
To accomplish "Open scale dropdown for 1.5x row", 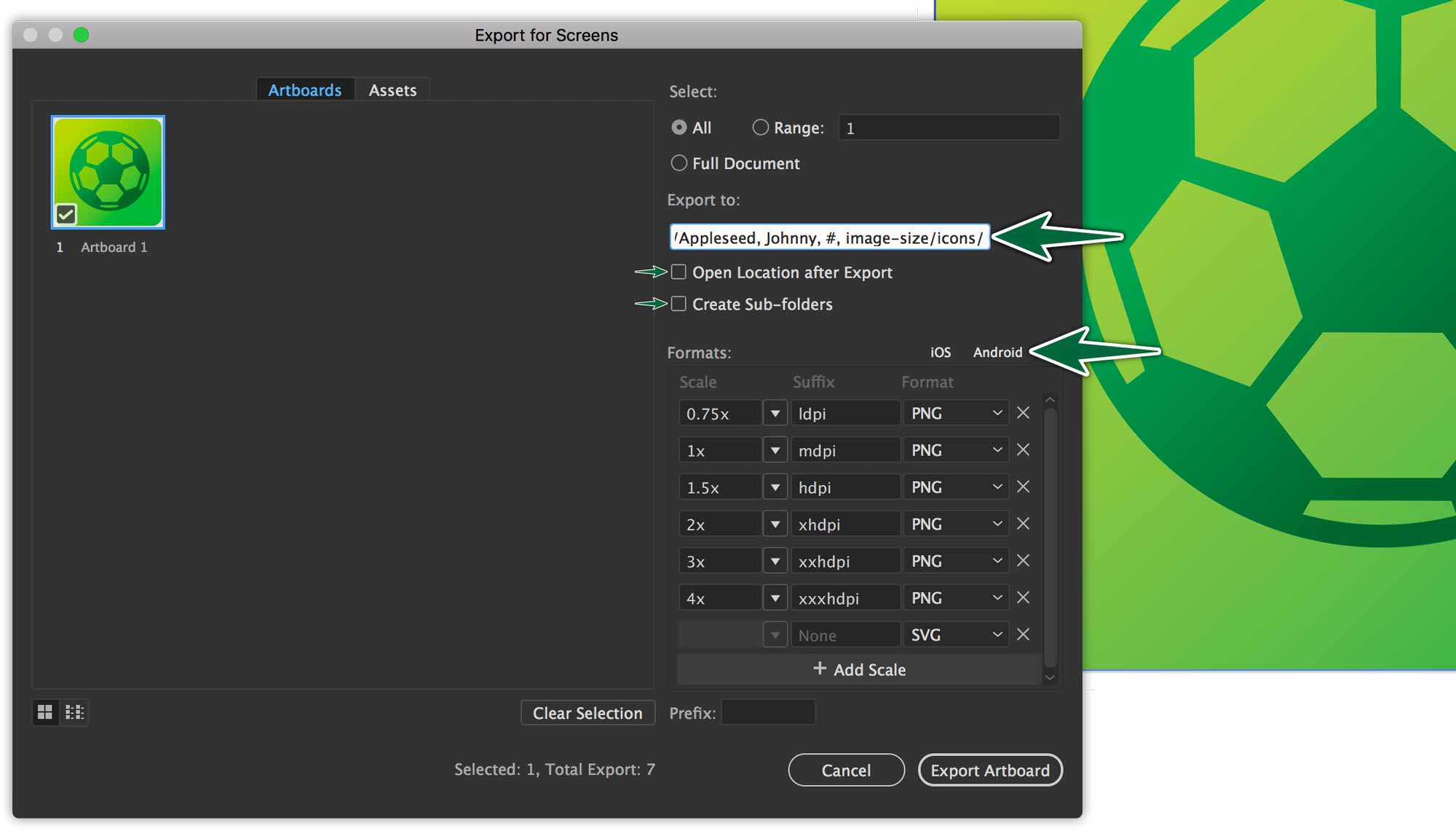I will click(x=775, y=487).
